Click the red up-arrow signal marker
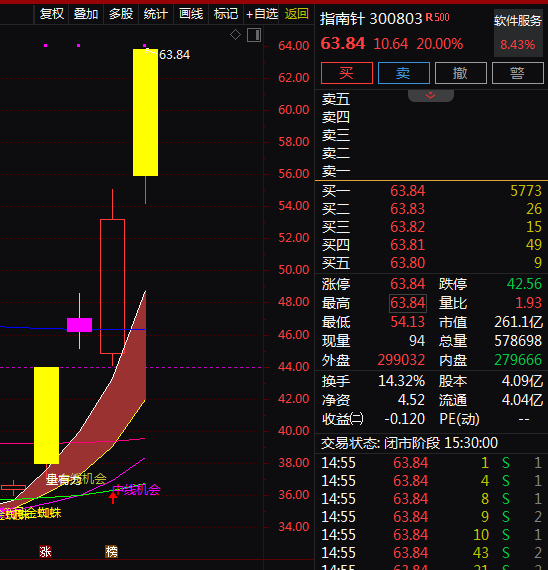 tap(113, 497)
